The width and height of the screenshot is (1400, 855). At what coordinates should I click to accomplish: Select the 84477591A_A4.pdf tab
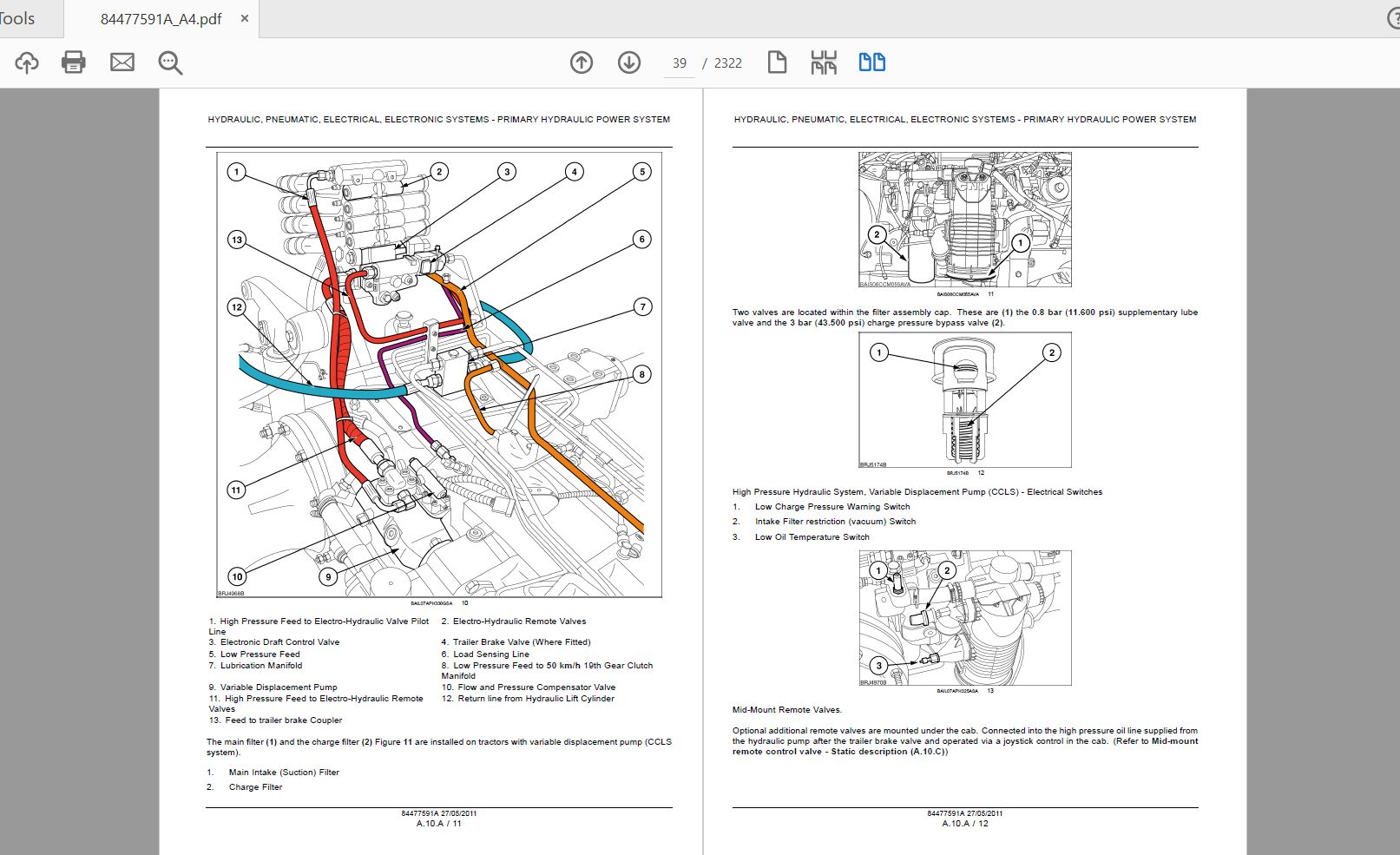point(161,19)
